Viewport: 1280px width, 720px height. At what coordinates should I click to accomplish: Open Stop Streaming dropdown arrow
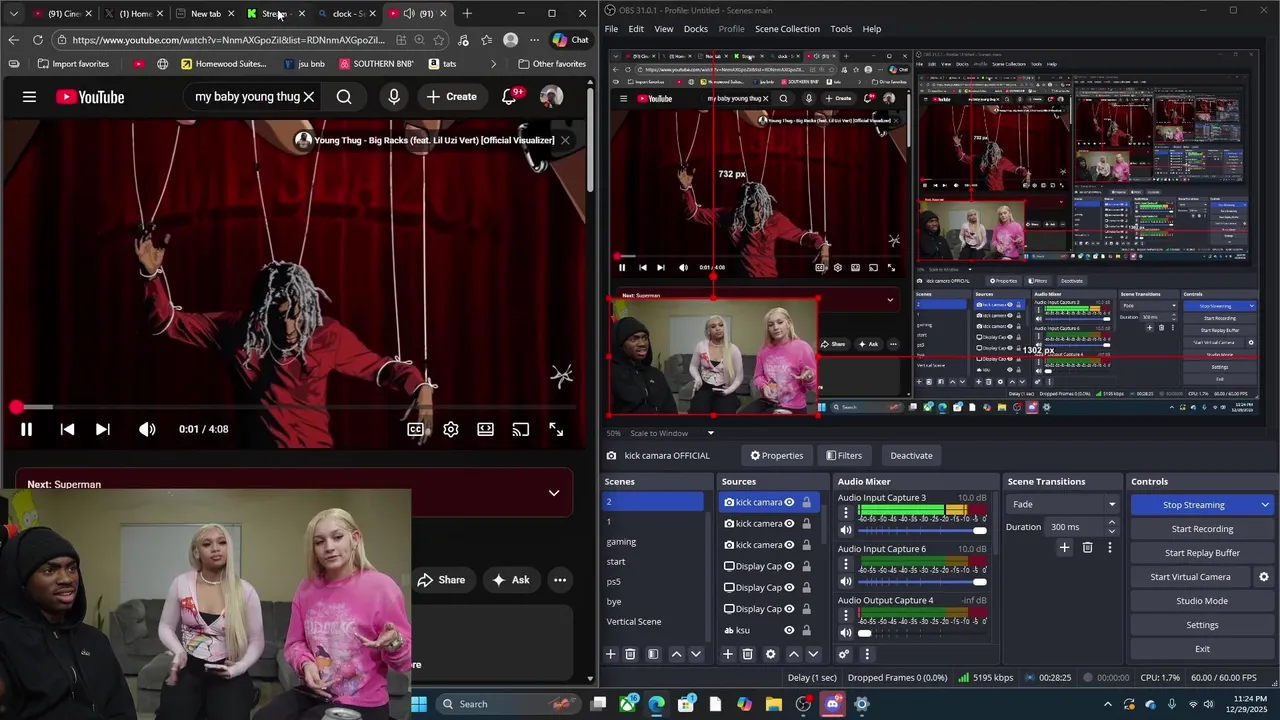pyautogui.click(x=1265, y=505)
